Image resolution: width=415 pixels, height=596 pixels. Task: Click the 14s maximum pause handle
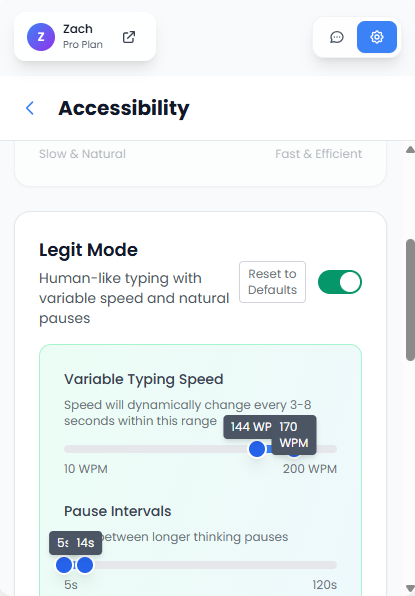pyautogui.click(x=85, y=565)
